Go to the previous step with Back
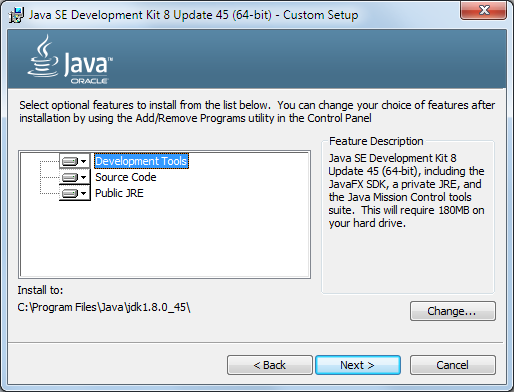 270,365
